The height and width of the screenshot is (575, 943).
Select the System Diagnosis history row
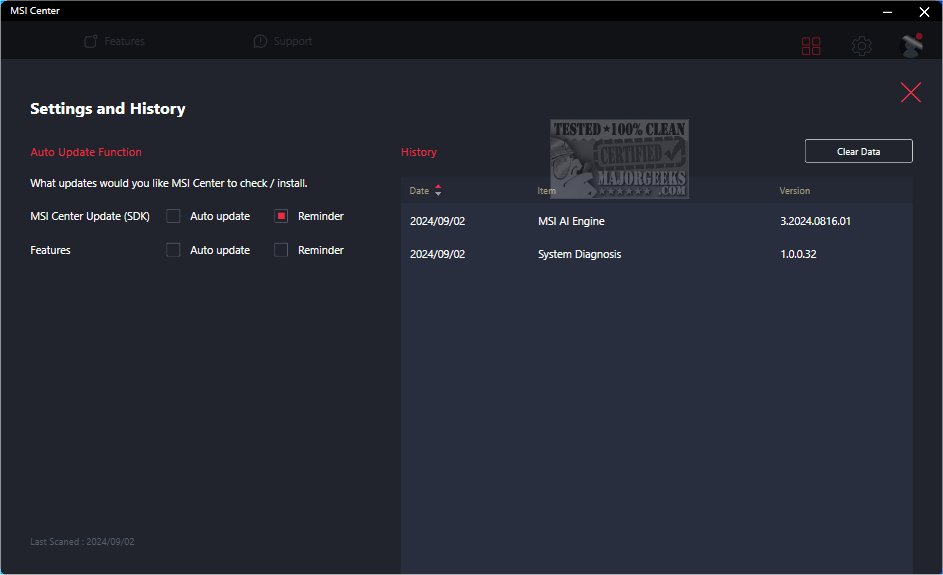coord(657,254)
